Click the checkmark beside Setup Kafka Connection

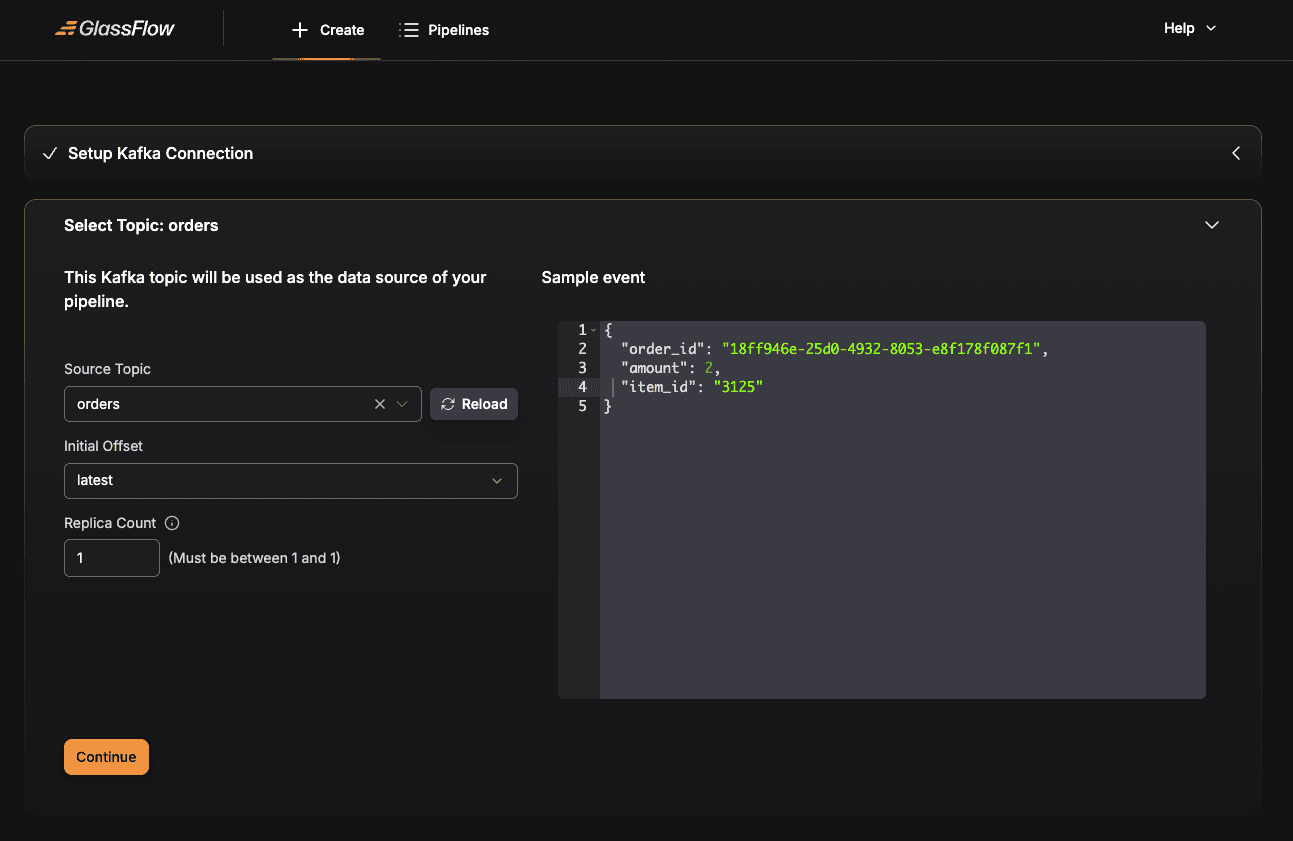(49, 153)
